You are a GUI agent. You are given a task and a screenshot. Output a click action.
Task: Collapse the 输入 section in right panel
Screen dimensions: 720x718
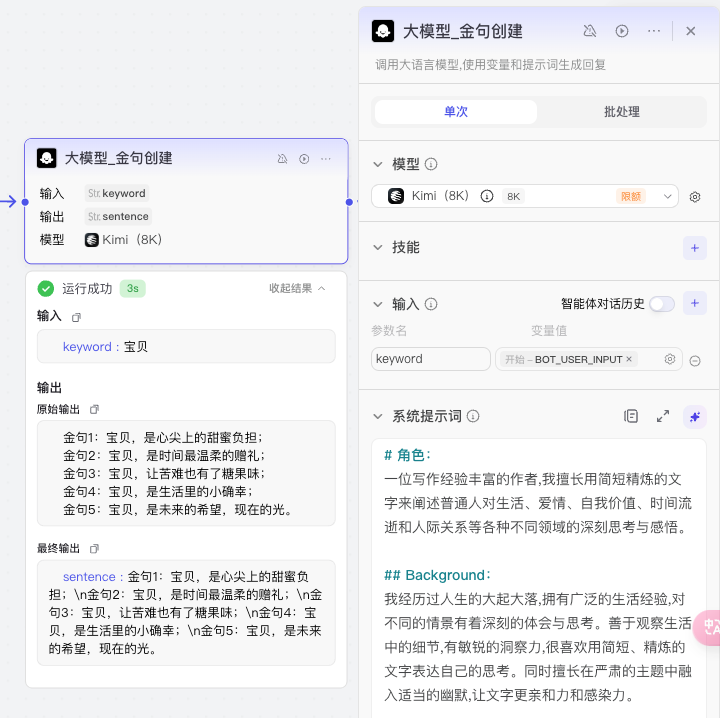point(378,304)
